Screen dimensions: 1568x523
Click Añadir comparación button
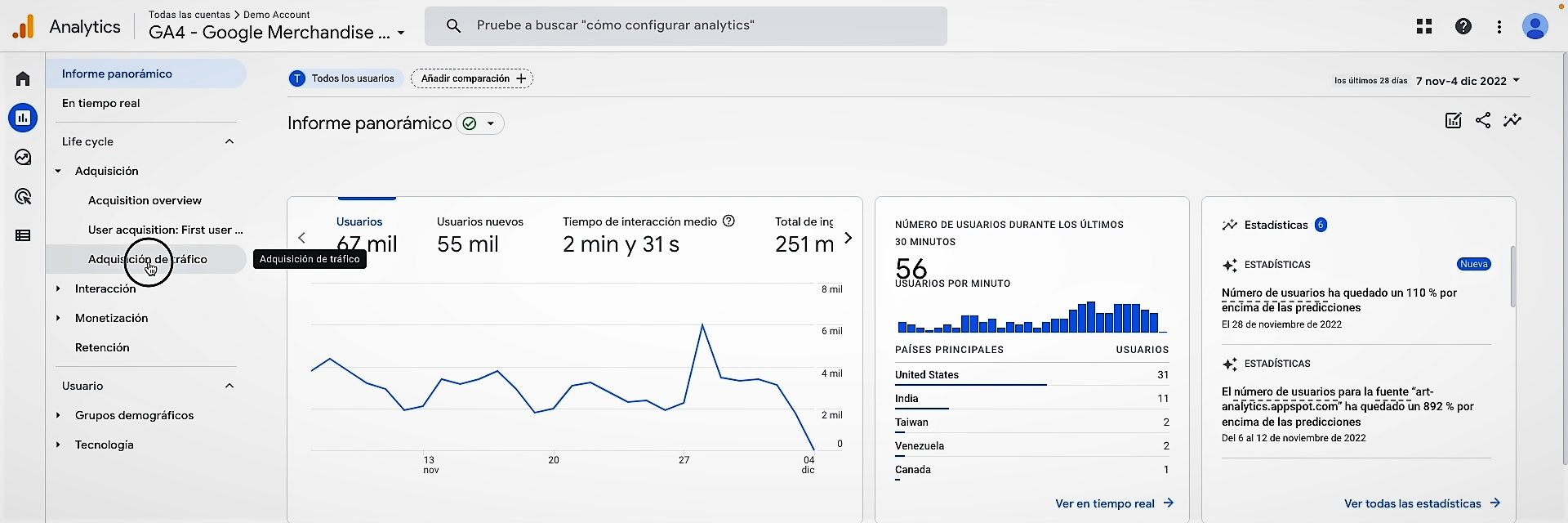coord(472,78)
